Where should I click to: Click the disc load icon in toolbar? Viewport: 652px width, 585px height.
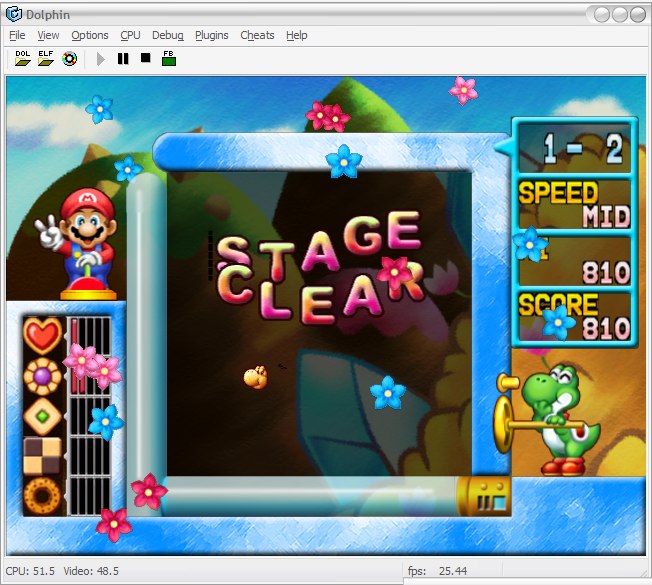coord(69,59)
